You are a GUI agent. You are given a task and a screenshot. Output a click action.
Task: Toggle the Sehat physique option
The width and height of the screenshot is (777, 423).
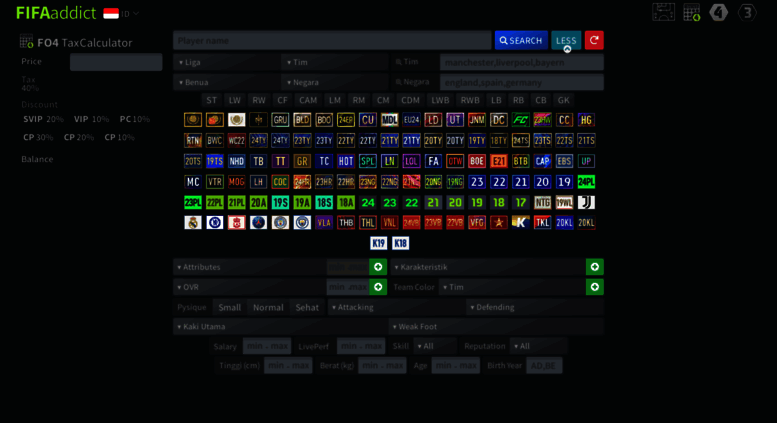pos(307,307)
